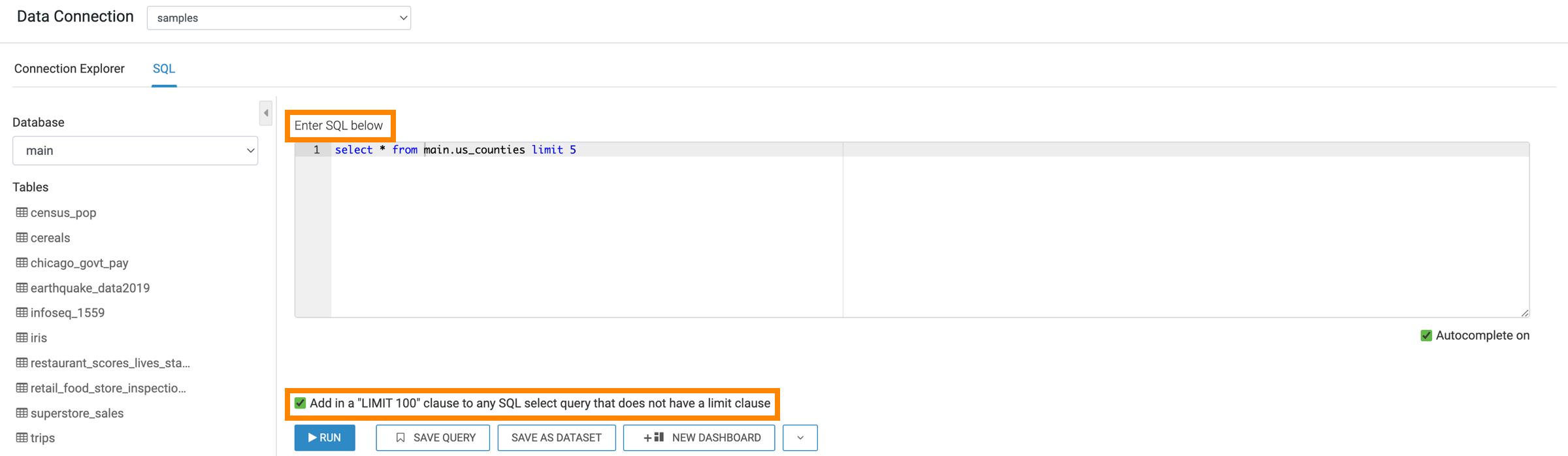Click the table icon beside chicago_govt_pay

22,263
